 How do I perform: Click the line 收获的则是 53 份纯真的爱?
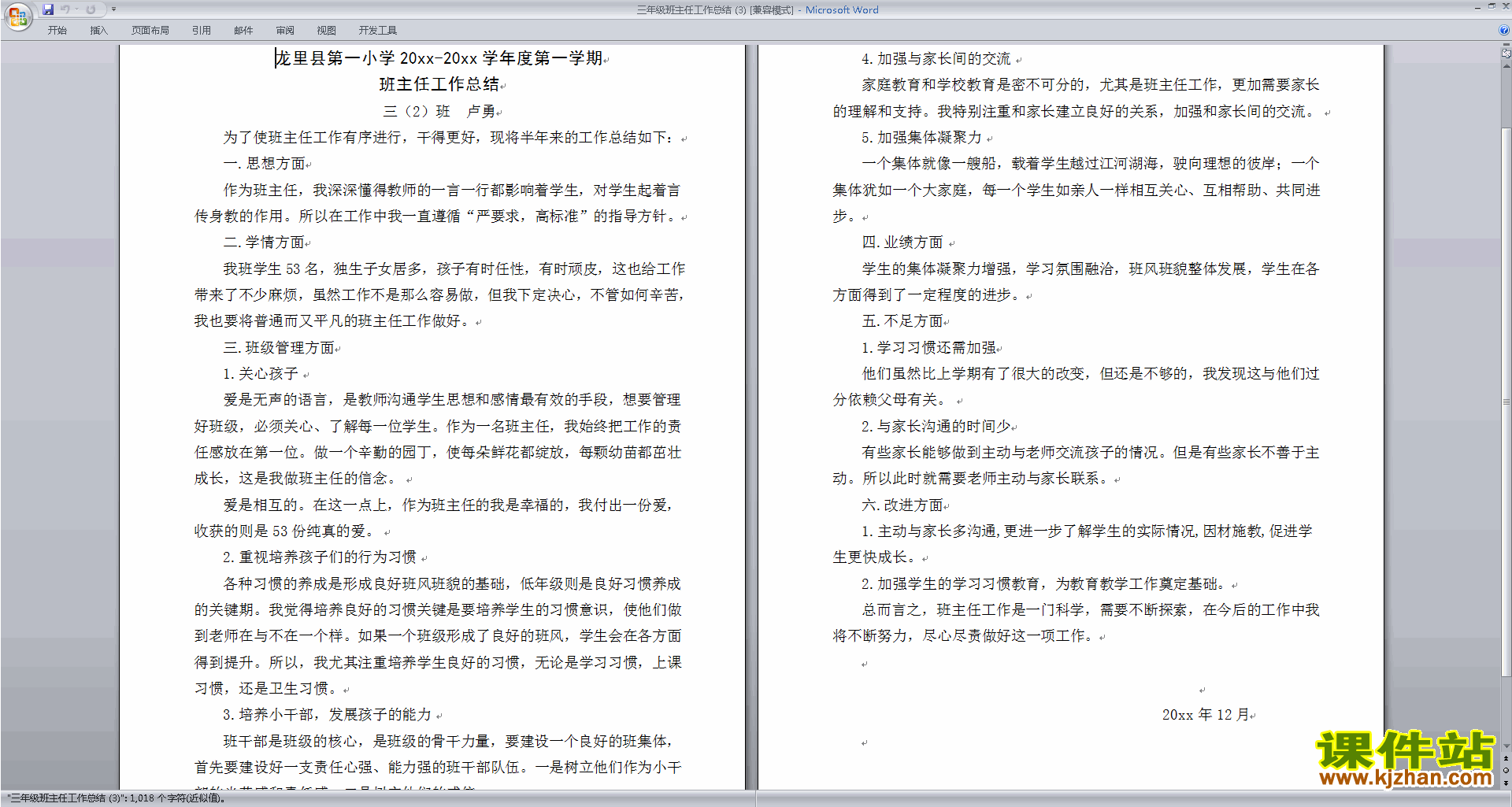click(284, 531)
